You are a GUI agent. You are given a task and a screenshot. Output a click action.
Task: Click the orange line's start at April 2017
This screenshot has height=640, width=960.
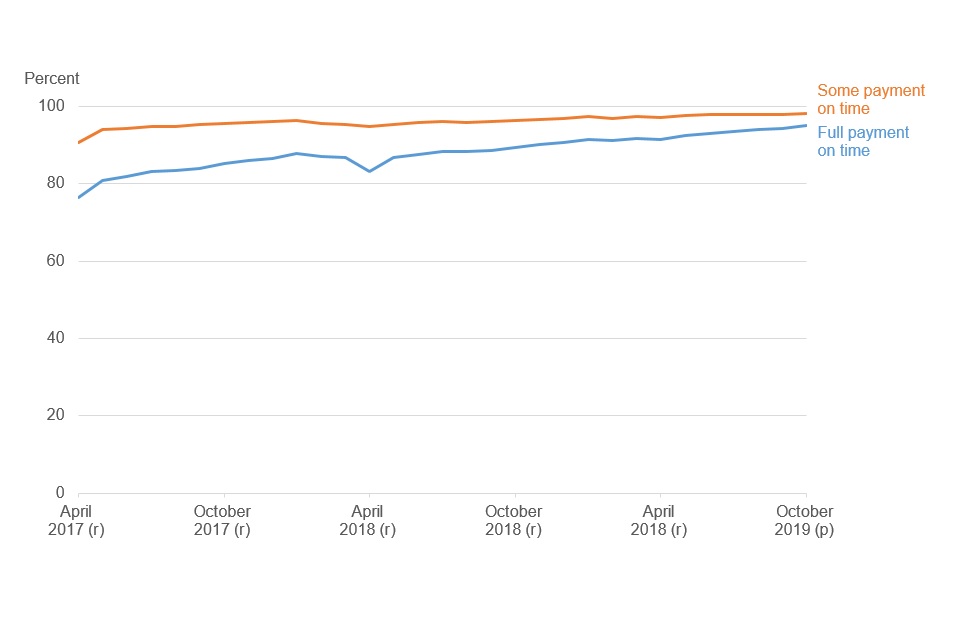tap(79, 143)
